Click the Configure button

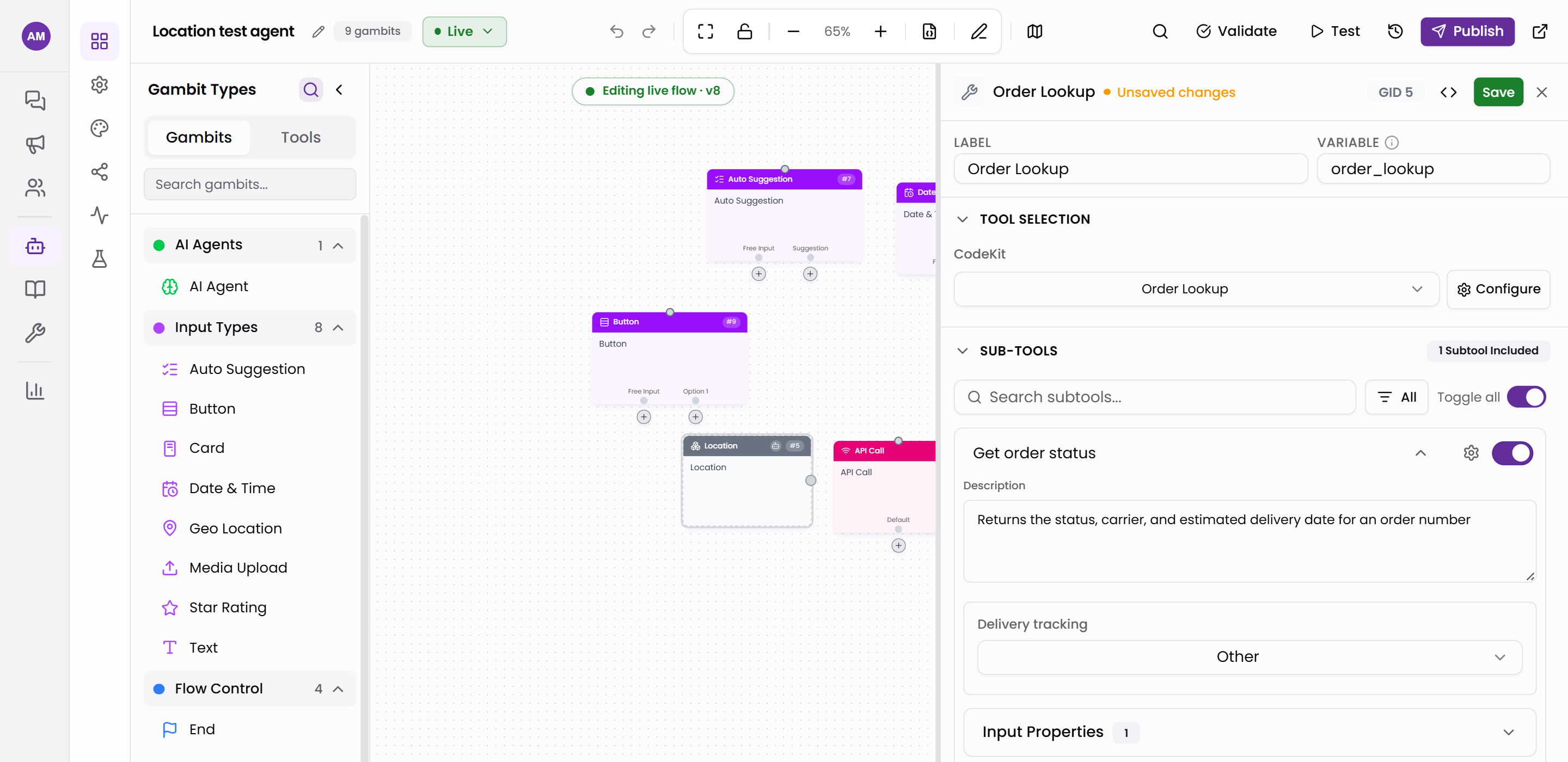pos(1498,288)
